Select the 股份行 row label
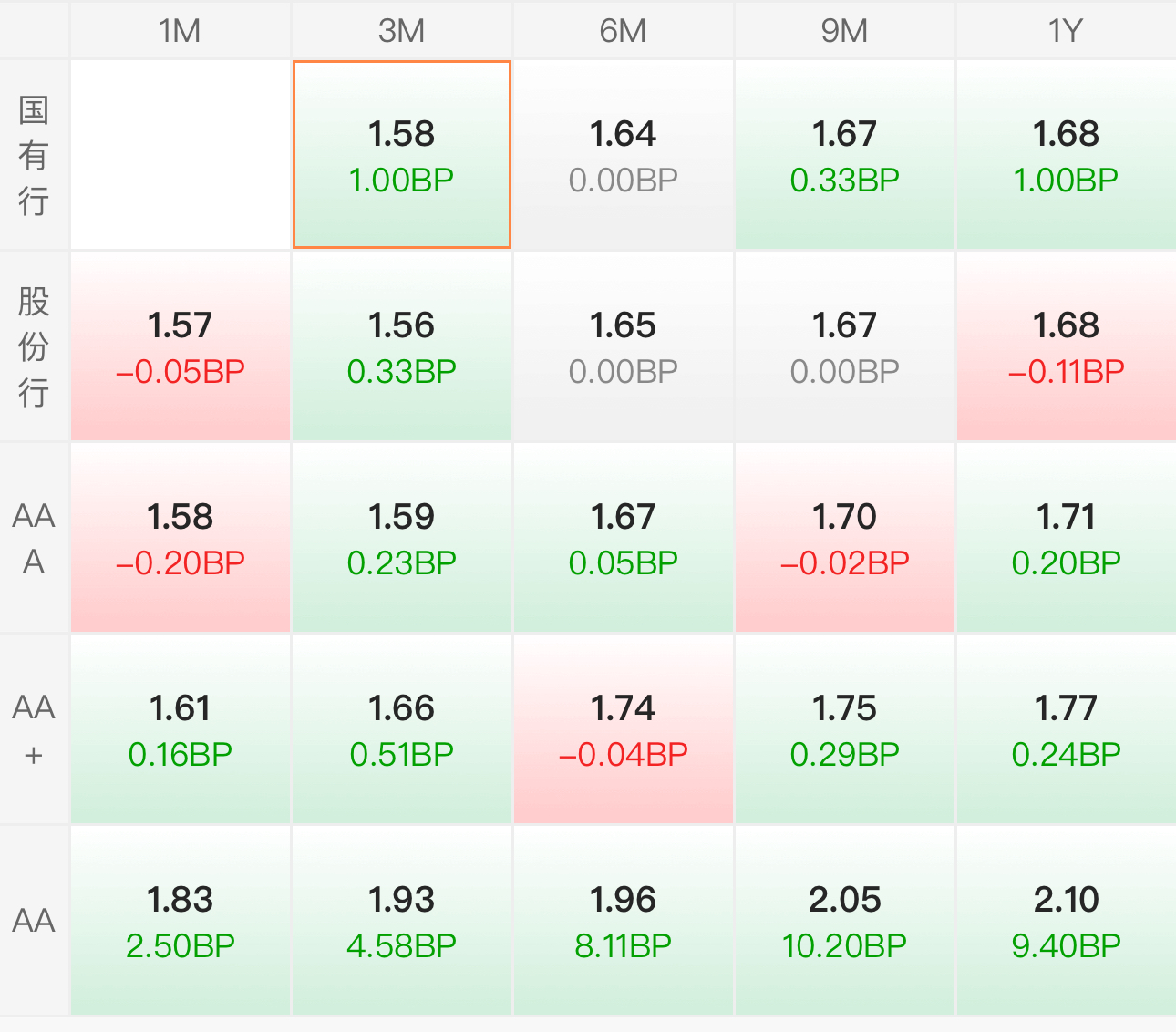 34,346
